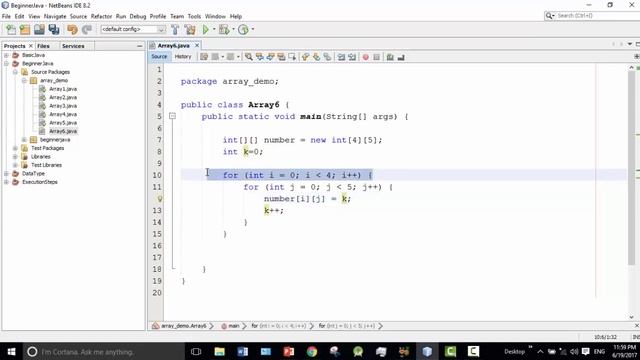Click the Toggle Bookmark icon in editor toolbar
The width and height of the screenshot is (640, 360).
coord(327,57)
